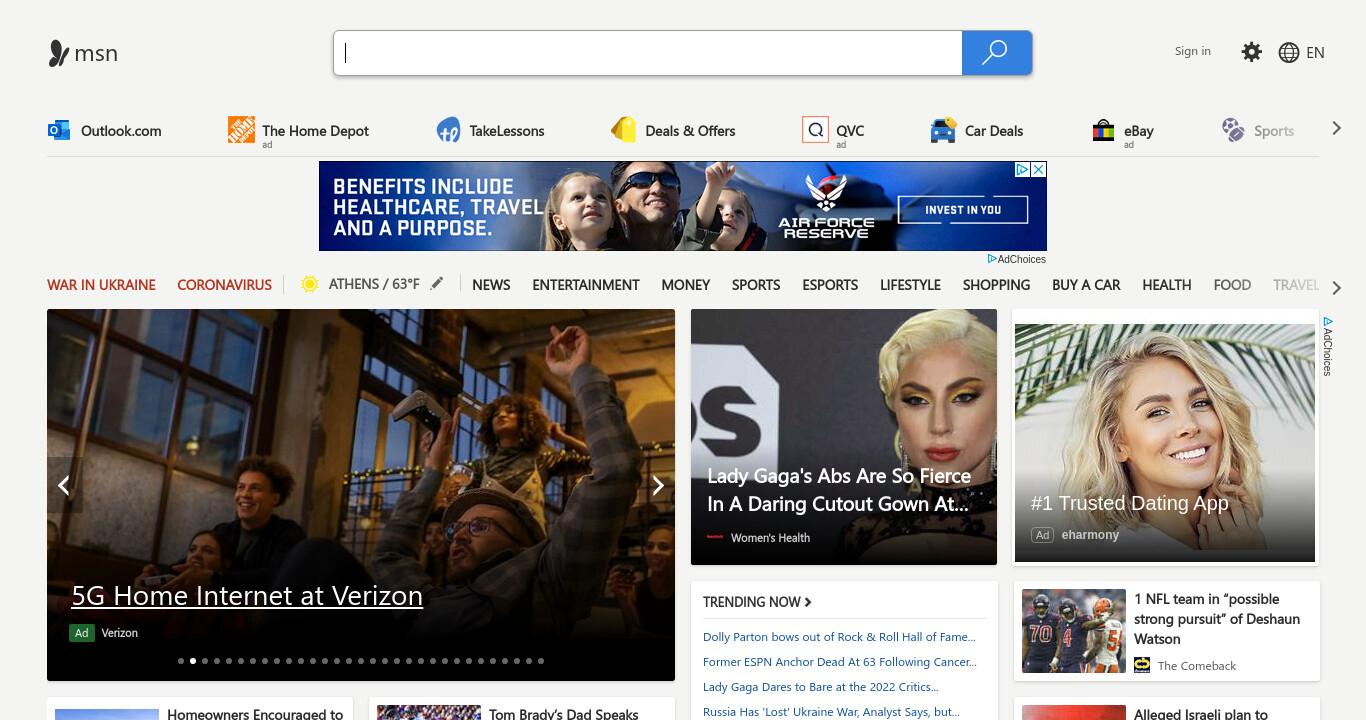Go to ESPORTS tab
Viewport: 1366px width, 720px height.
coord(830,285)
